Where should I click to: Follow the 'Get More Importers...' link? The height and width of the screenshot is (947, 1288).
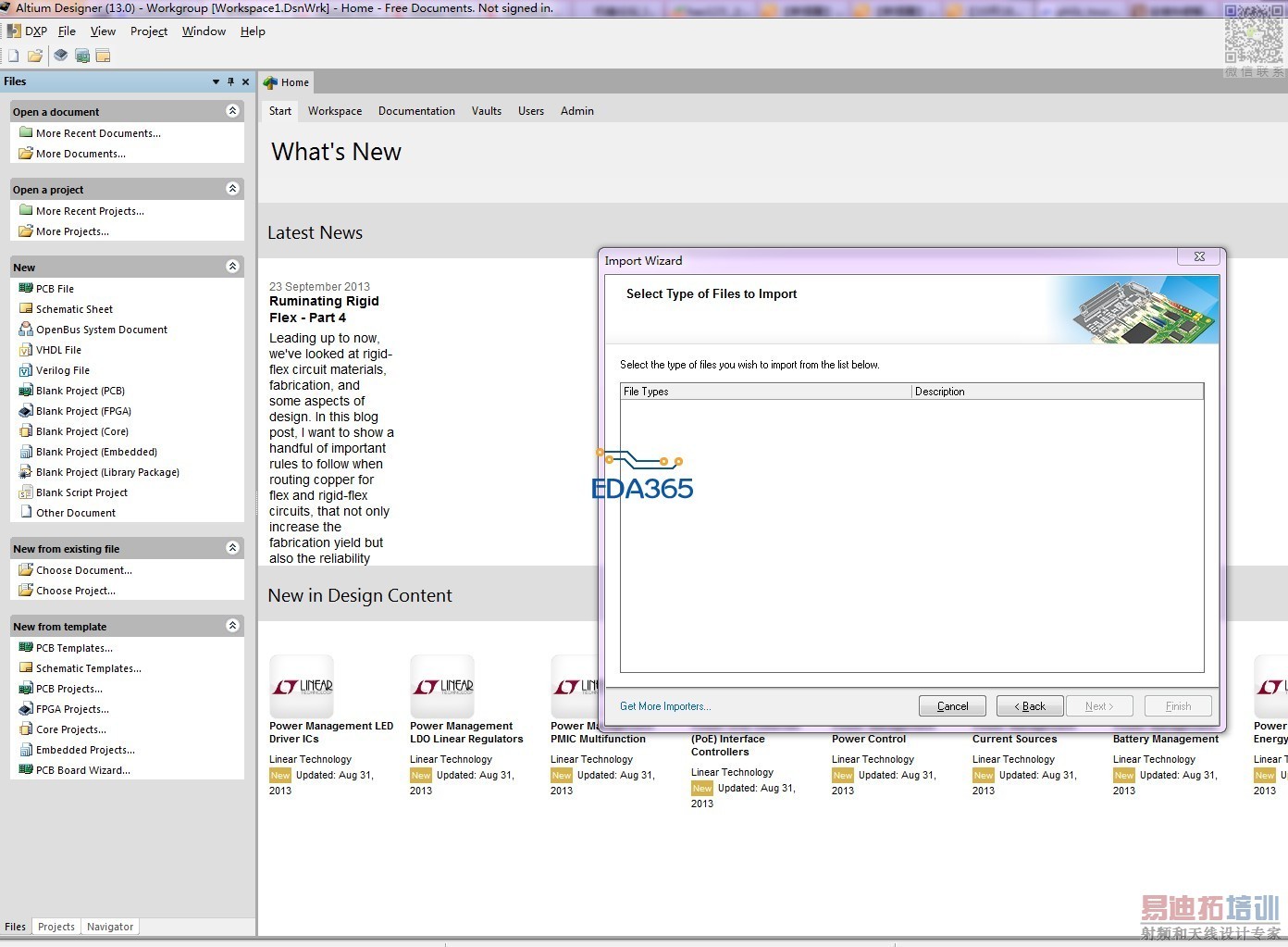click(665, 706)
